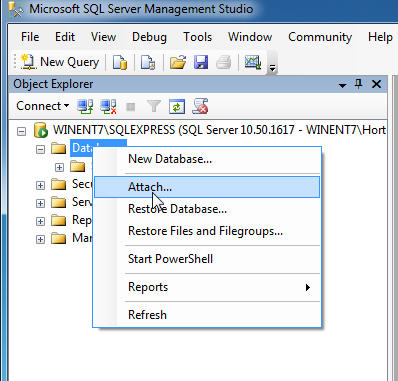Click the Activity Monitor icon
The width and height of the screenshot is (398, 381).
[x=252, y=62]
